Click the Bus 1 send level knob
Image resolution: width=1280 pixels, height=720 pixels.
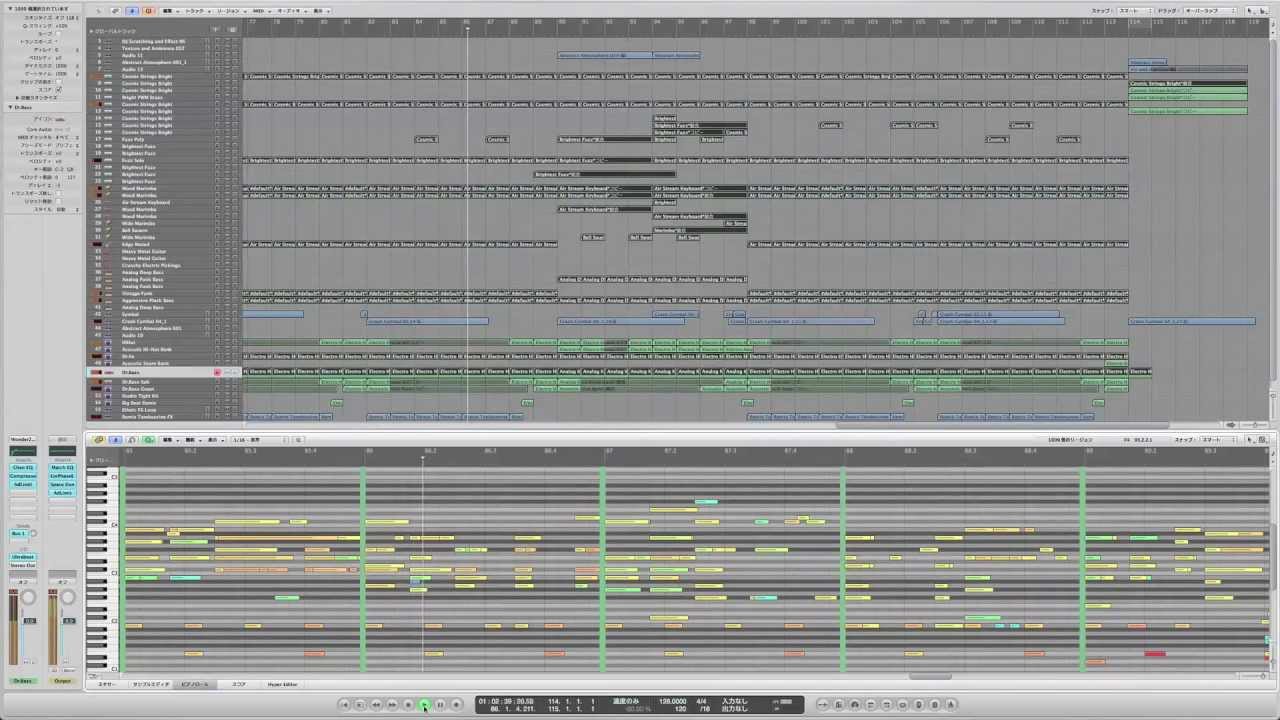click(34, 534)
